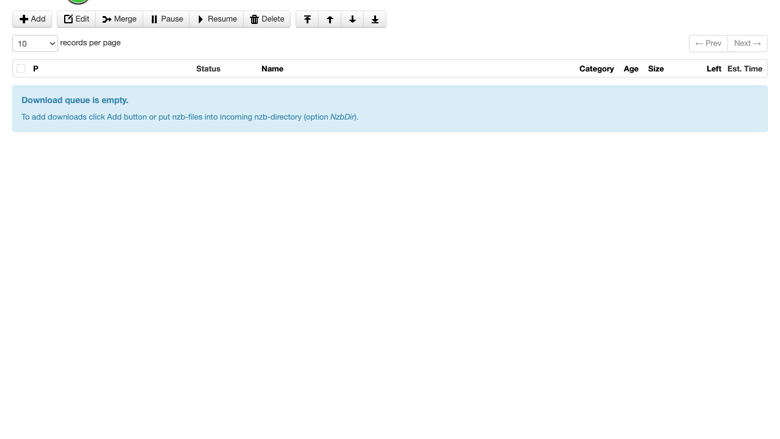Sort by the Name column header
This screenshot has height=439, width=780.
tap(273, 69)
